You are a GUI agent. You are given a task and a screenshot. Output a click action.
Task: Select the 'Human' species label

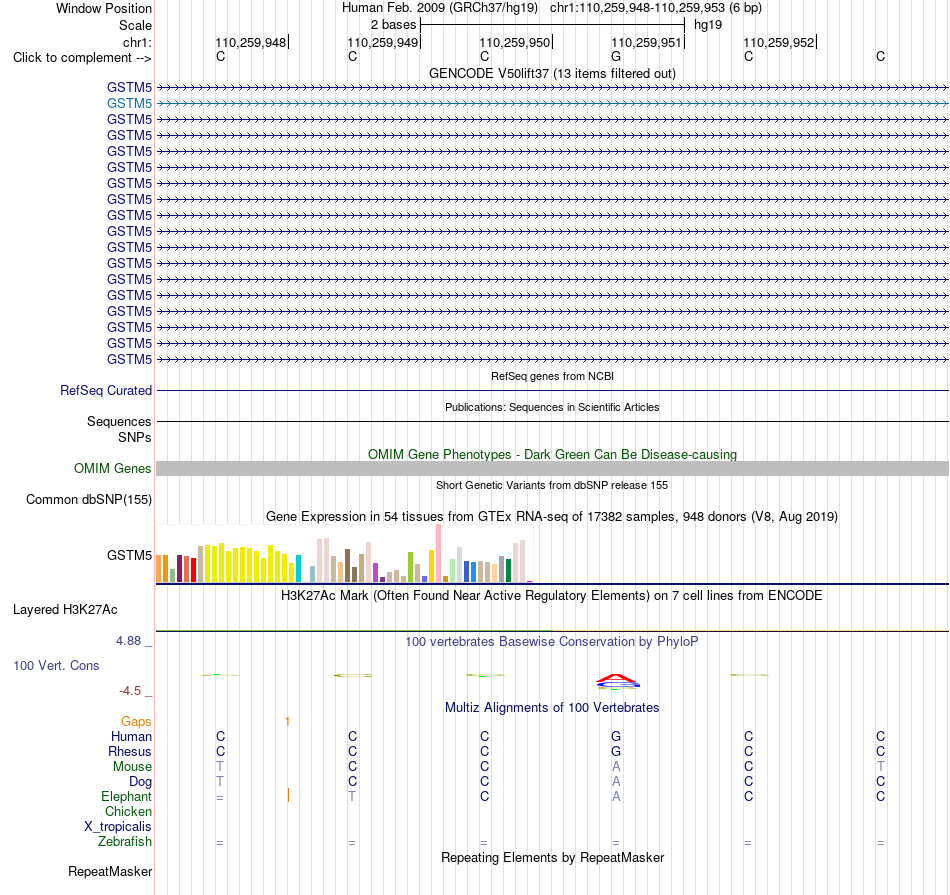[131, 736]
